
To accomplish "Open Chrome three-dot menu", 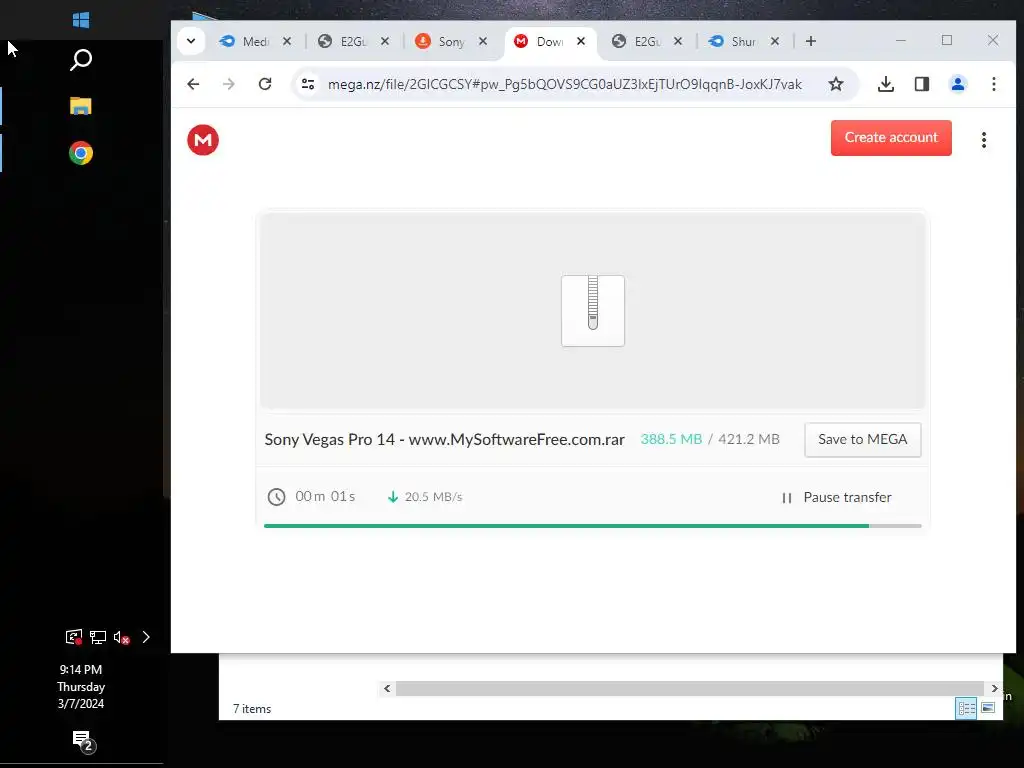I will pyautogui.click(x=993, y=84).
